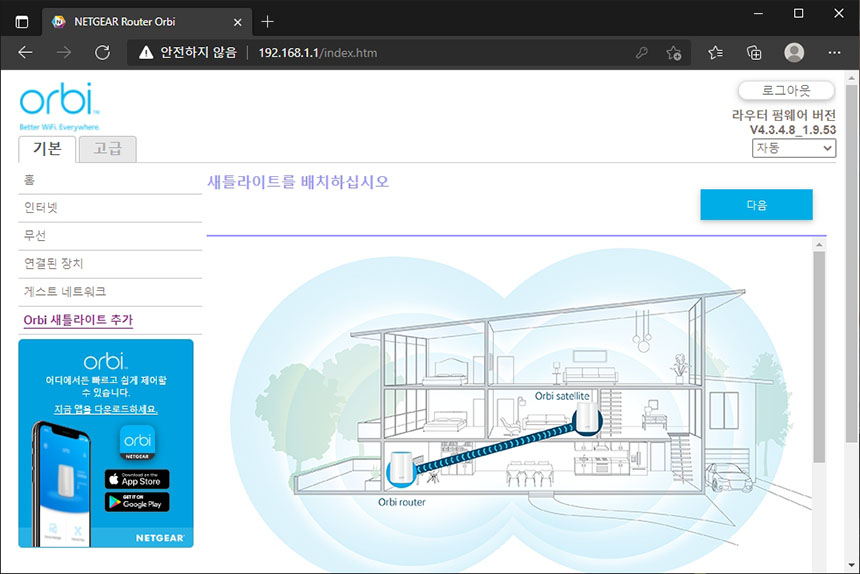This screenshot has width=860, height=574.
Task: Click the forward navigation arrow
Action: 64,53
